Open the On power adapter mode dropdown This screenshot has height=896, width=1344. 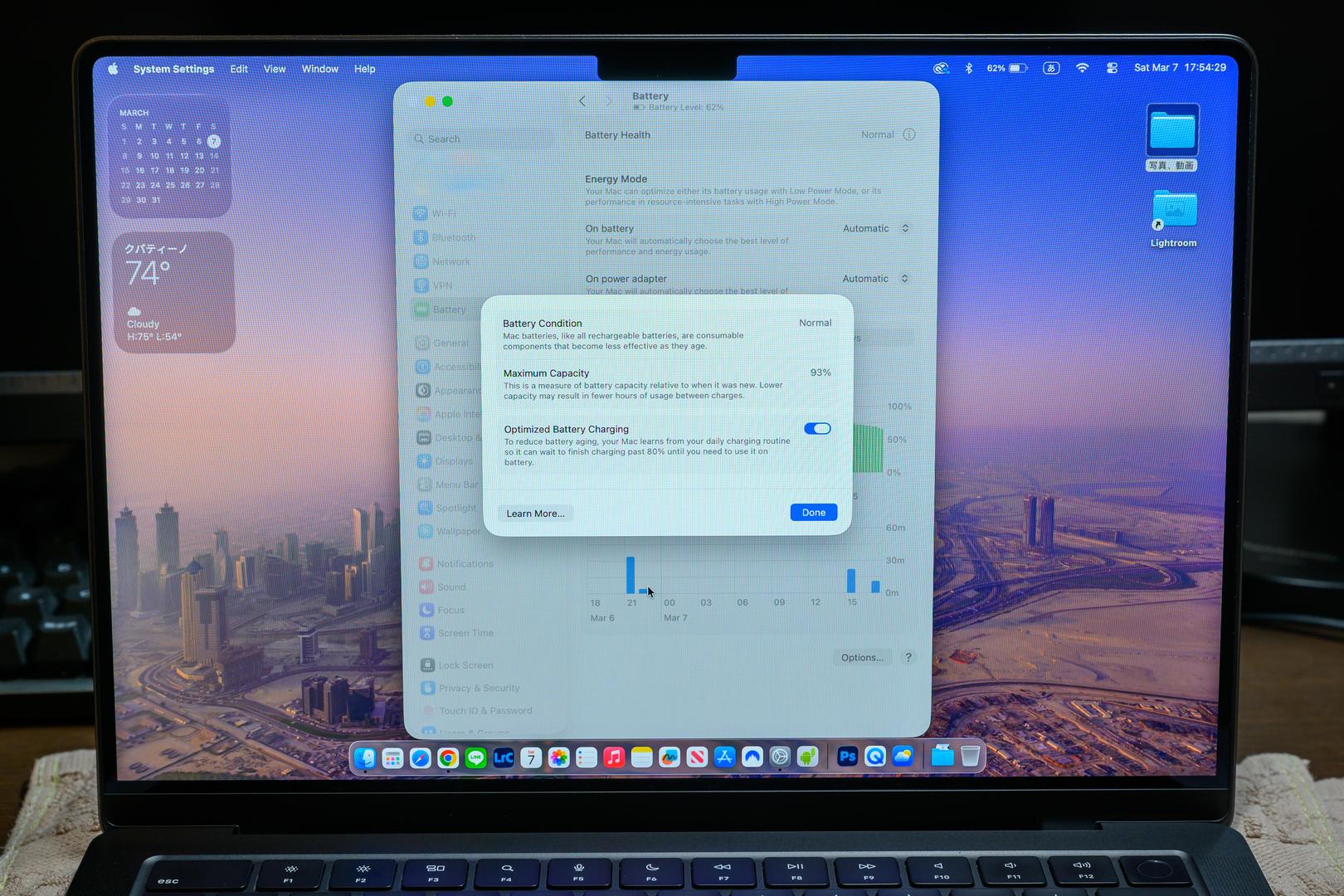click(876, 279)
